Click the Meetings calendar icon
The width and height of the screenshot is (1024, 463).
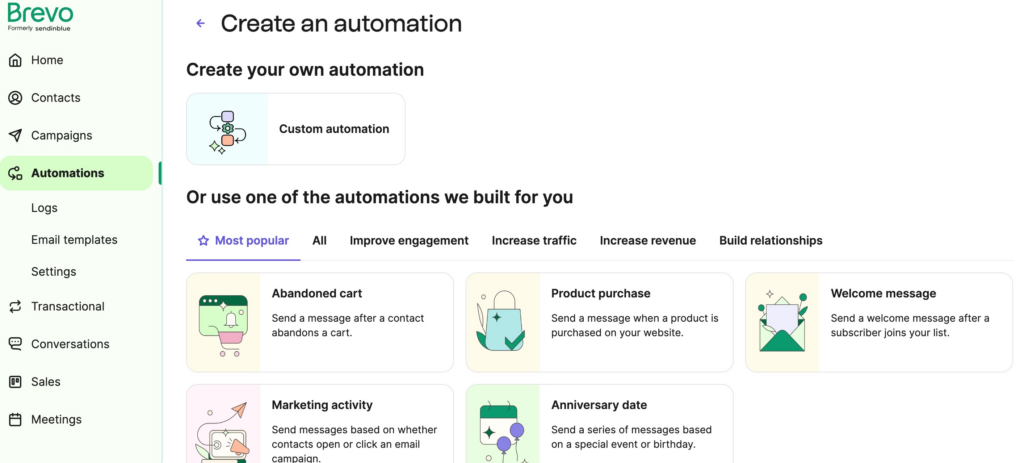pos(15,420)
